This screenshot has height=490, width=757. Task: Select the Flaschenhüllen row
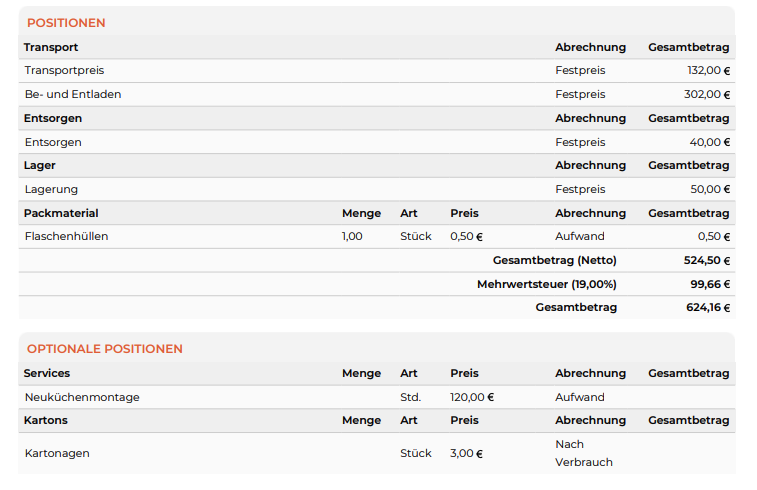coord(377,237)
